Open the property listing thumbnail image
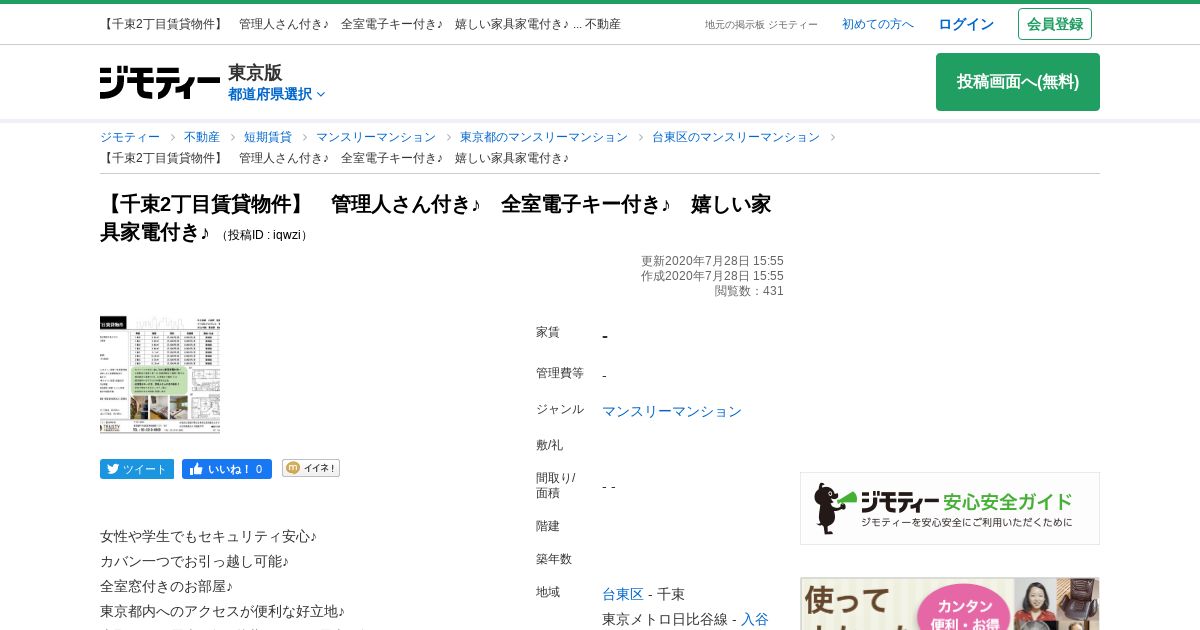 click(160, 375)
